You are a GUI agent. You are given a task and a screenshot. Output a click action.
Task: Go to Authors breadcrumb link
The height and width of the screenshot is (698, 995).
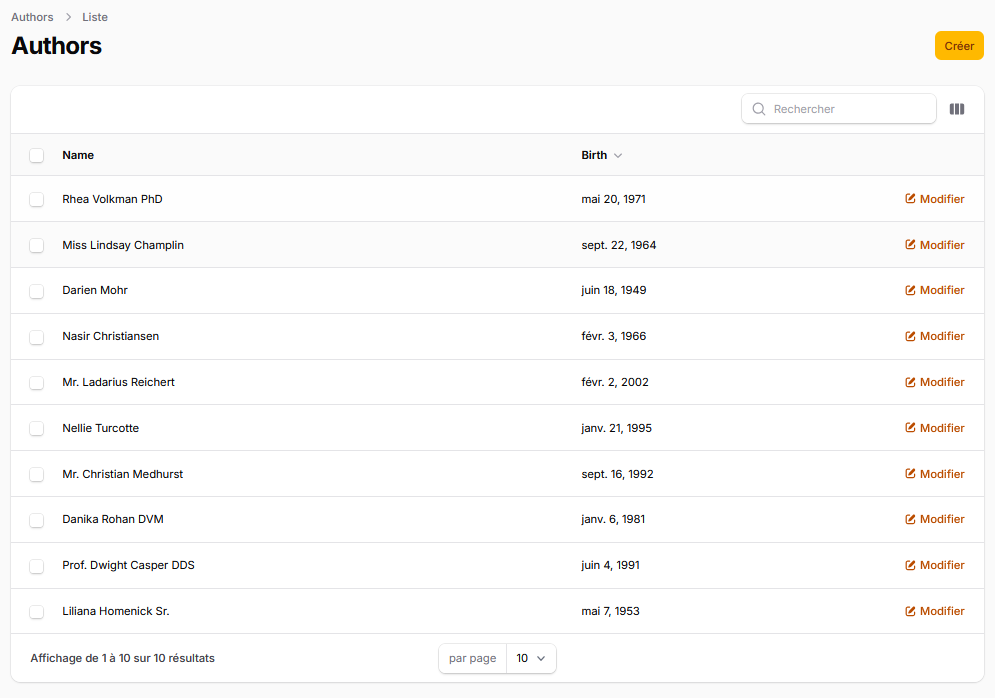[x=32, y=17]
